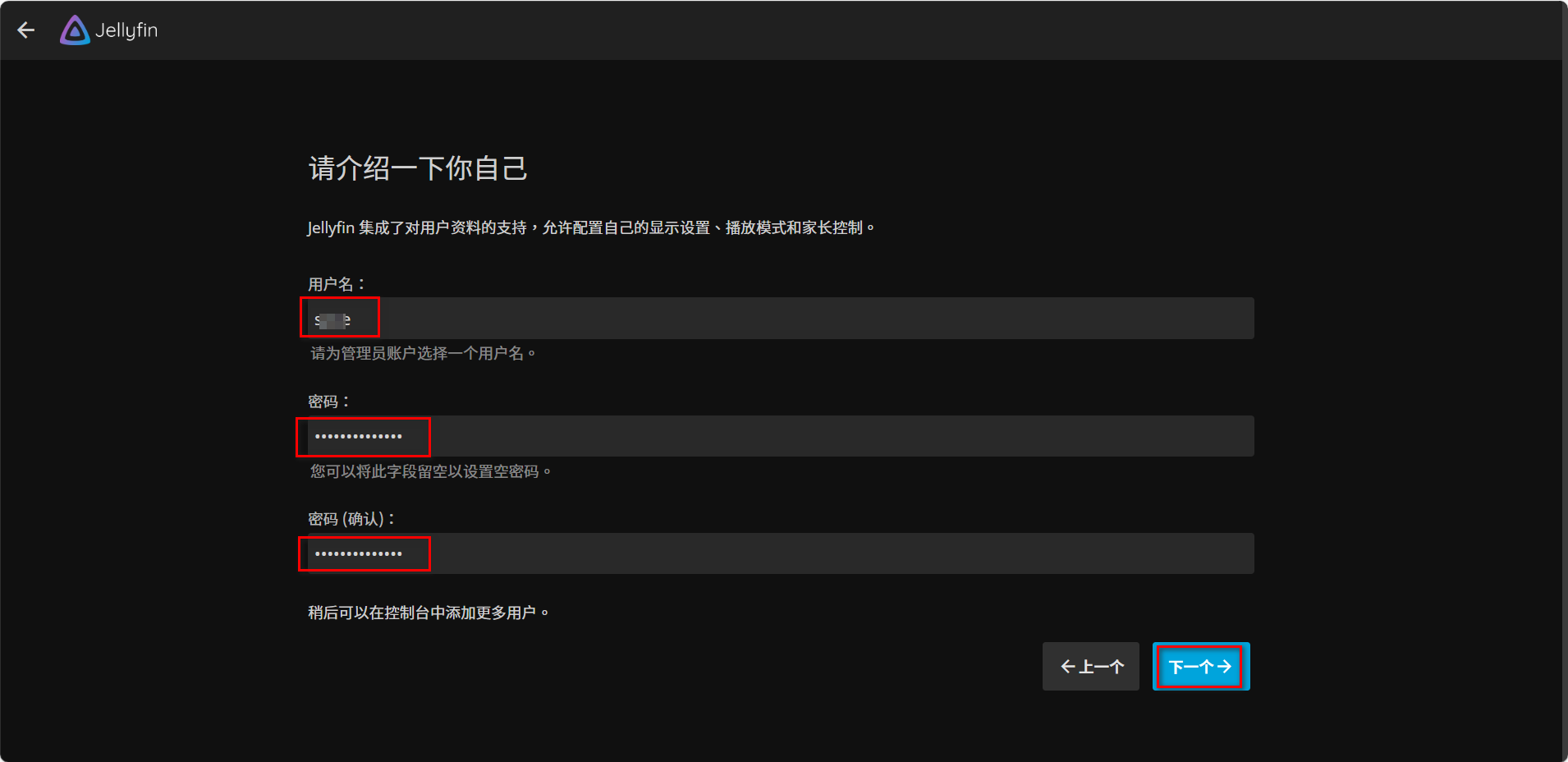Click the 密码 (确认): field label

[351, 519]
